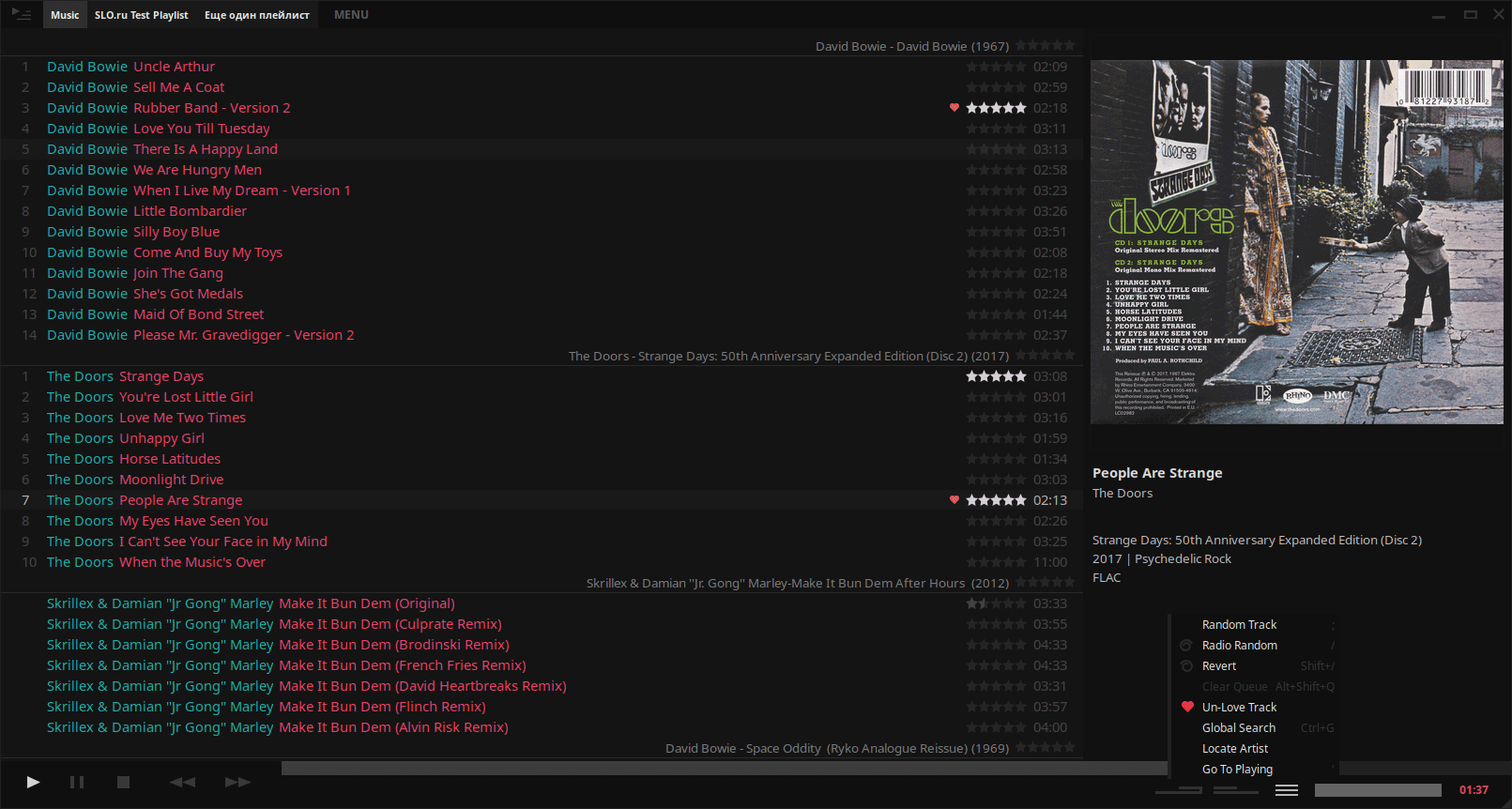
Task: Click heart icon on Rubber Band - Version 2
Action: [x=955, y=108]
